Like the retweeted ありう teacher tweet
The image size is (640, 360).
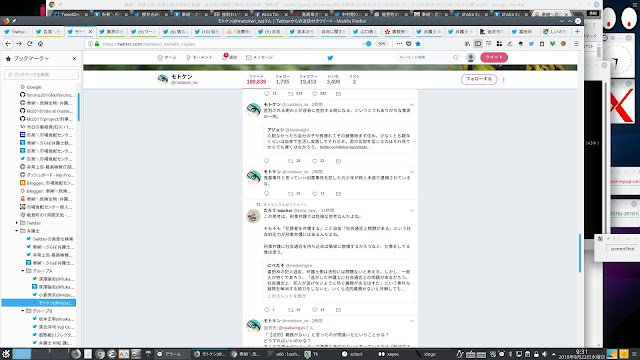click(x=315, y=310)
